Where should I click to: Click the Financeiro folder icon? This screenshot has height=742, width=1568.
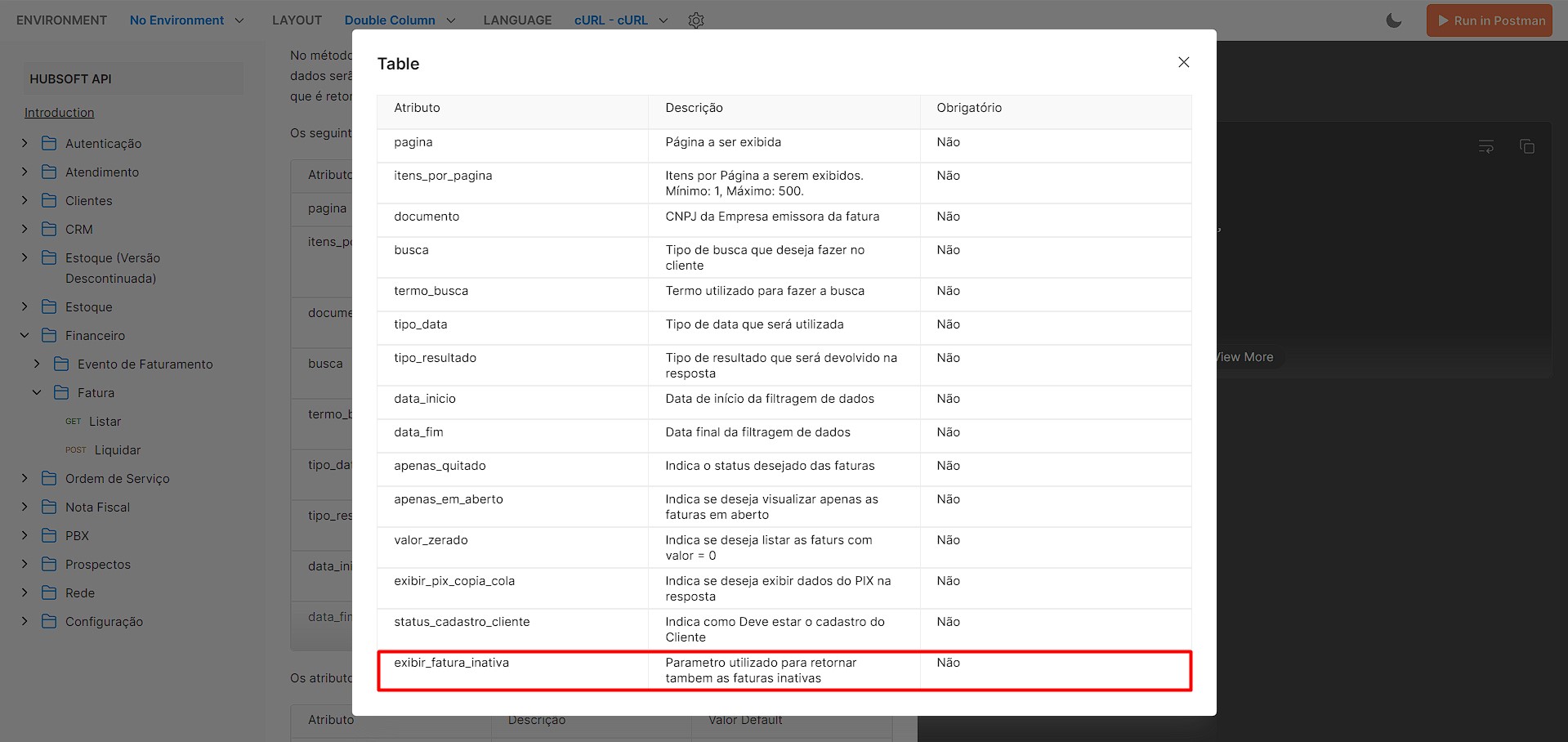click(49, 335)
